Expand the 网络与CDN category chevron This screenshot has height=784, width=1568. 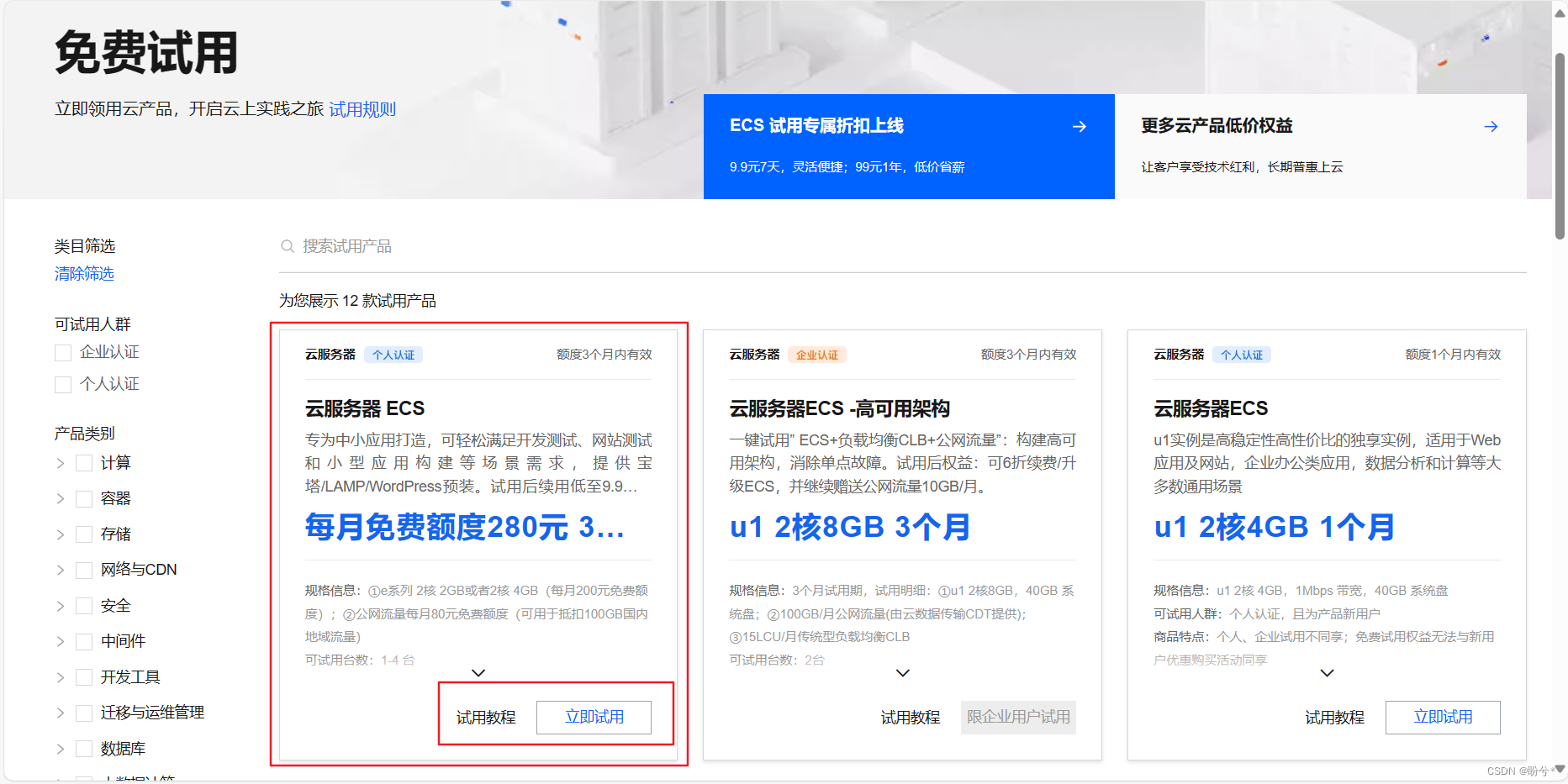coord(60,571)
